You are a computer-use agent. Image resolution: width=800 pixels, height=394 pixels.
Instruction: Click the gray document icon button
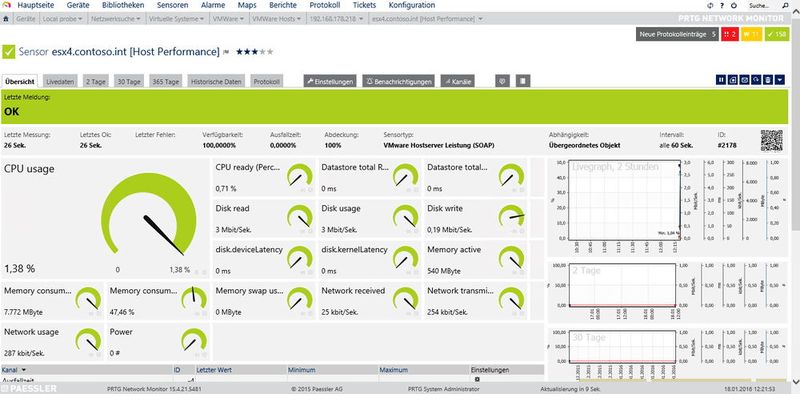pyautogui.click(x=523, y=81)
